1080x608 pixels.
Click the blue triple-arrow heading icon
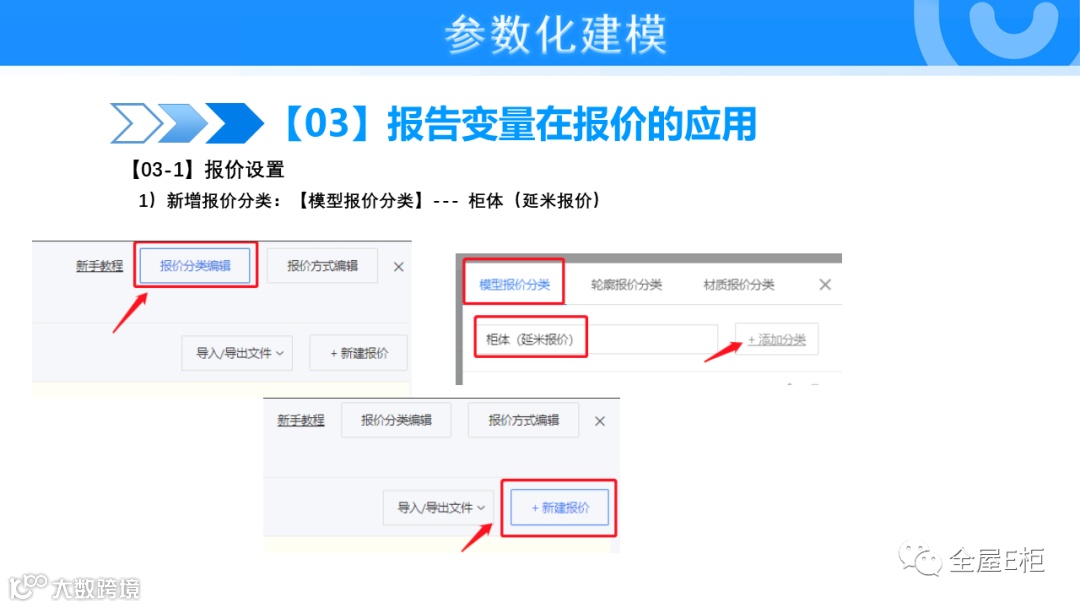[x=187, y=123]
